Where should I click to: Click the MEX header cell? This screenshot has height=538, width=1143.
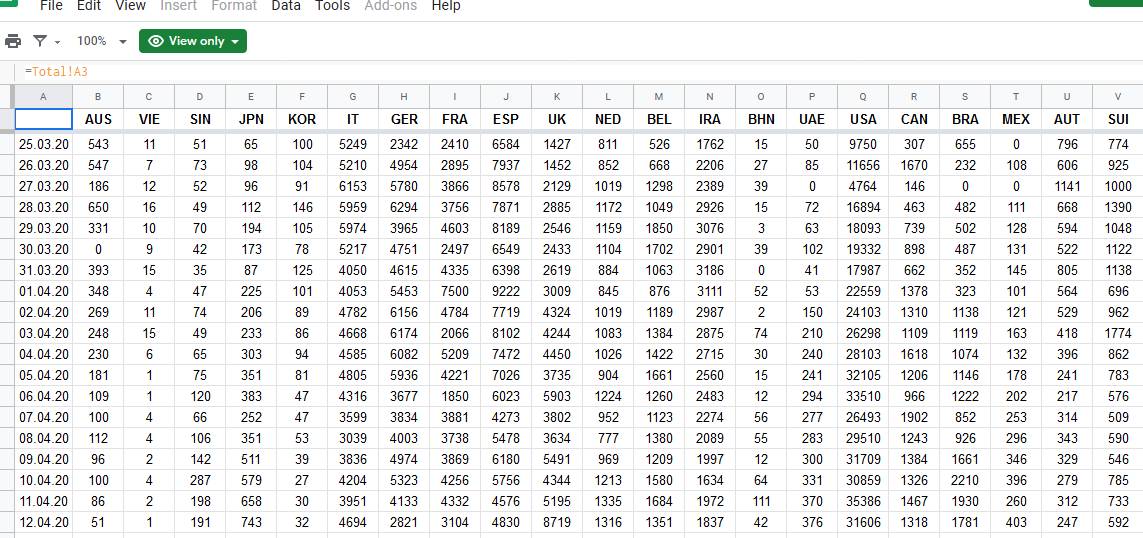1016,120
